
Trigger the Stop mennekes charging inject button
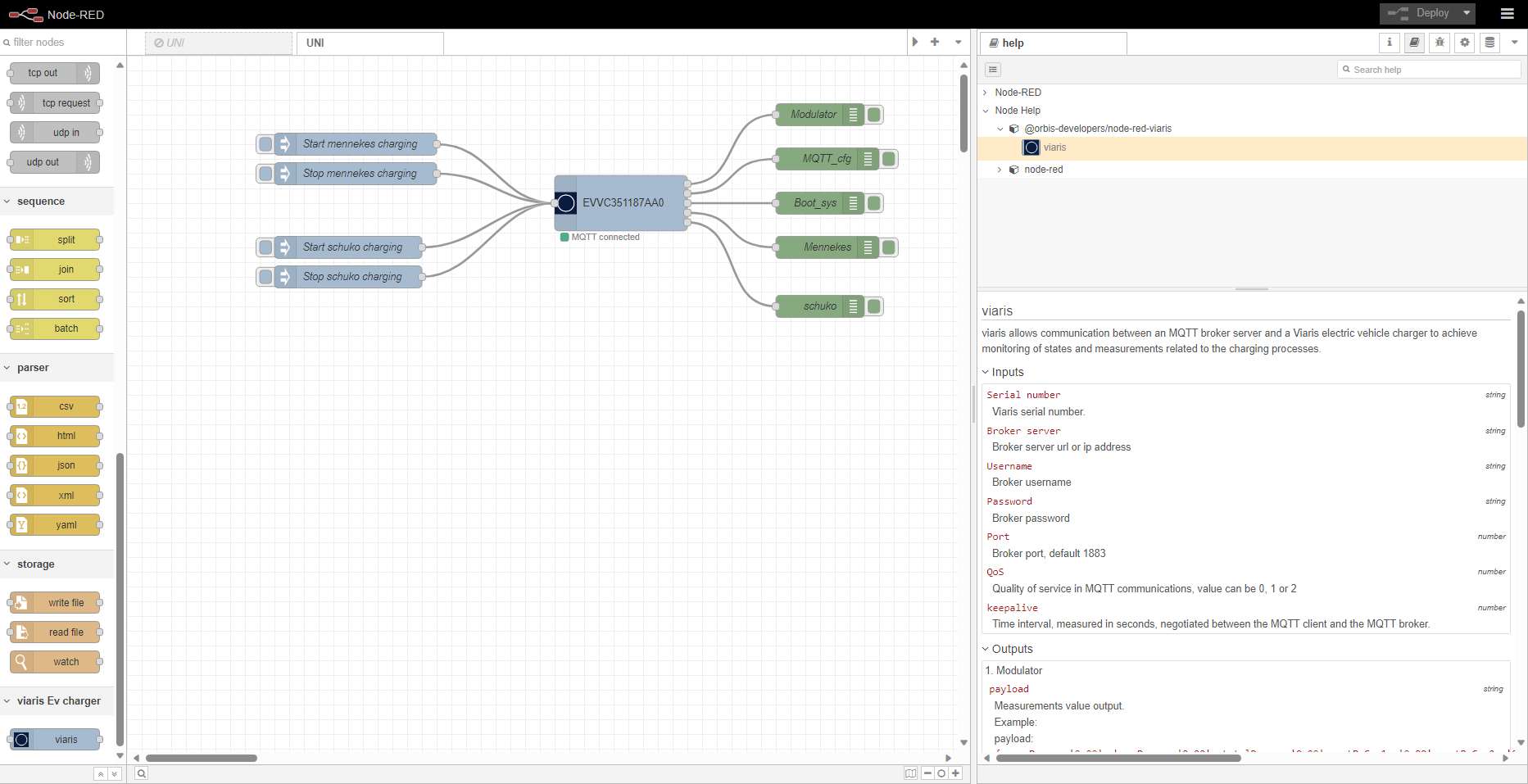(x=265, y=174)
